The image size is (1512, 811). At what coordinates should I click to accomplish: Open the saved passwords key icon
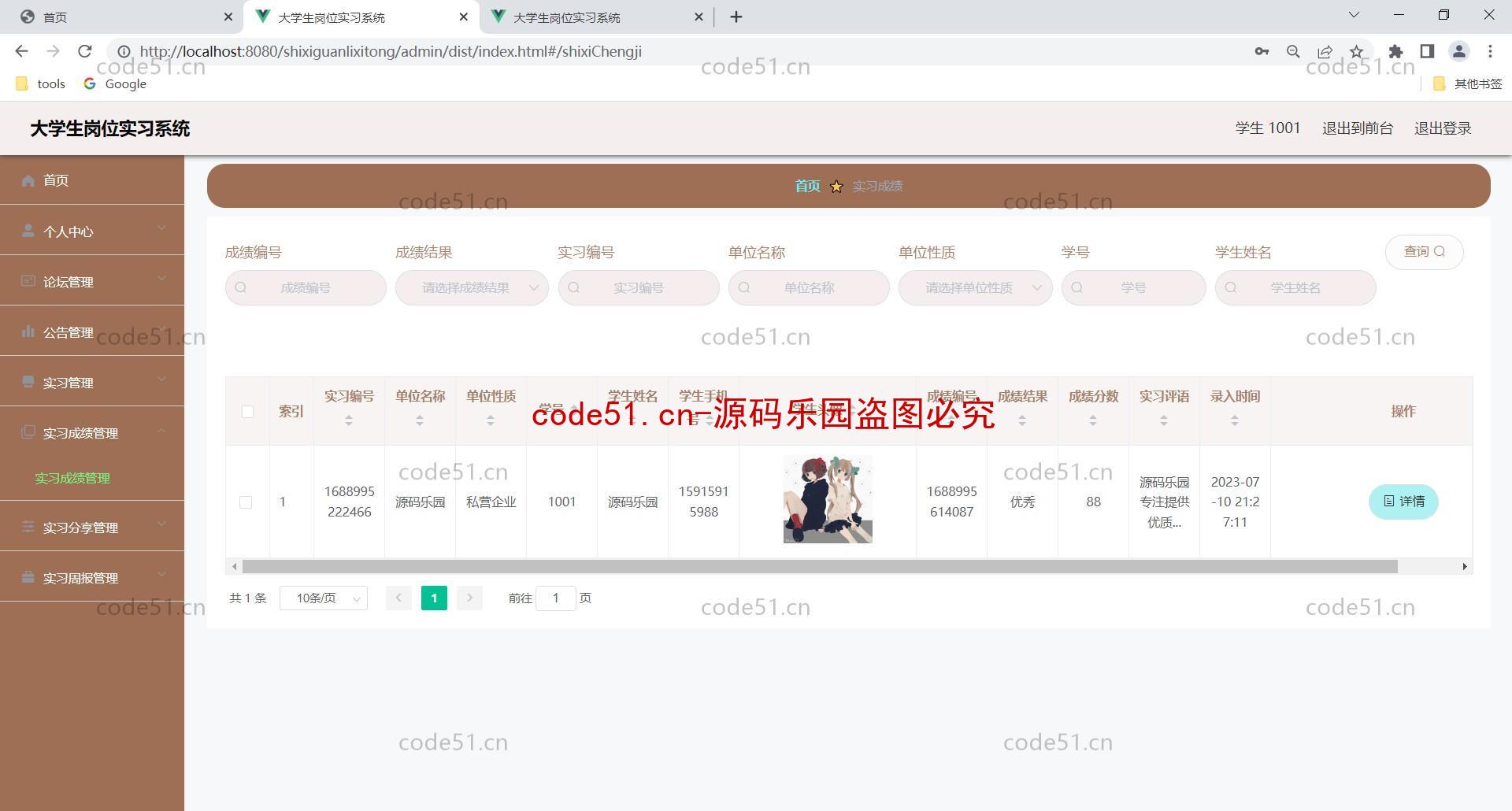1262,51
